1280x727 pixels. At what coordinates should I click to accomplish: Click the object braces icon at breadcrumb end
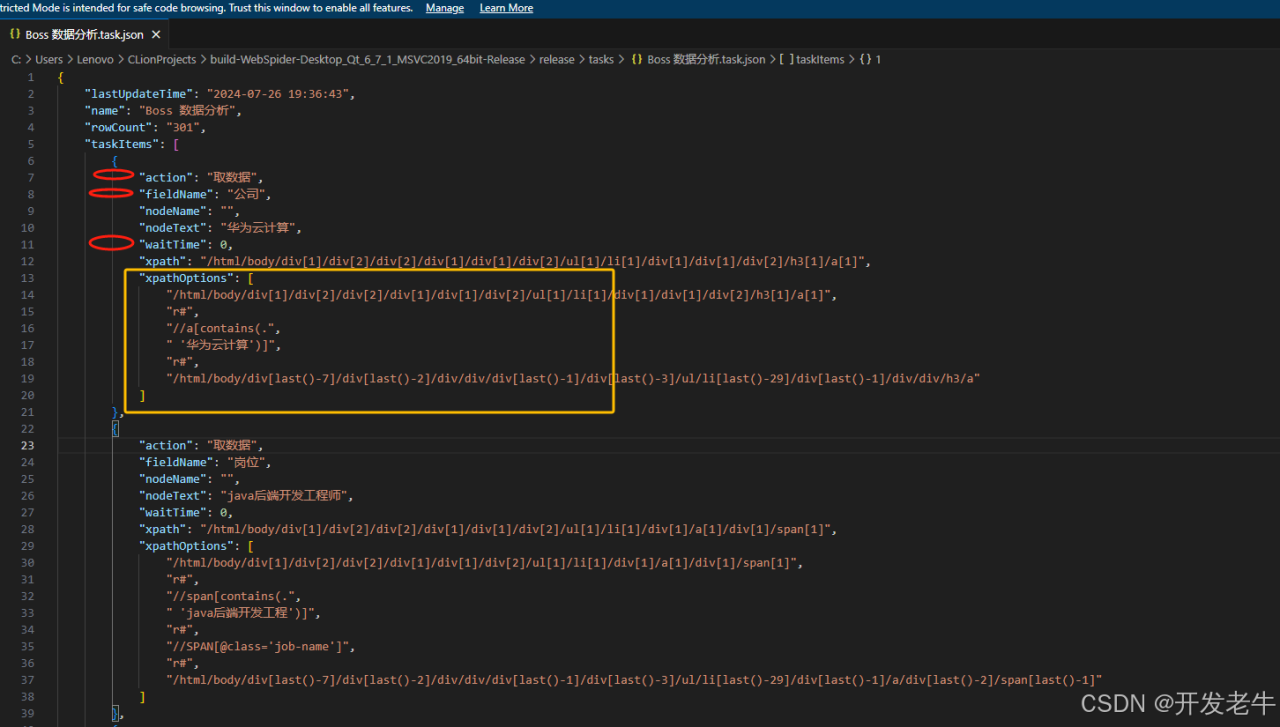865,60
